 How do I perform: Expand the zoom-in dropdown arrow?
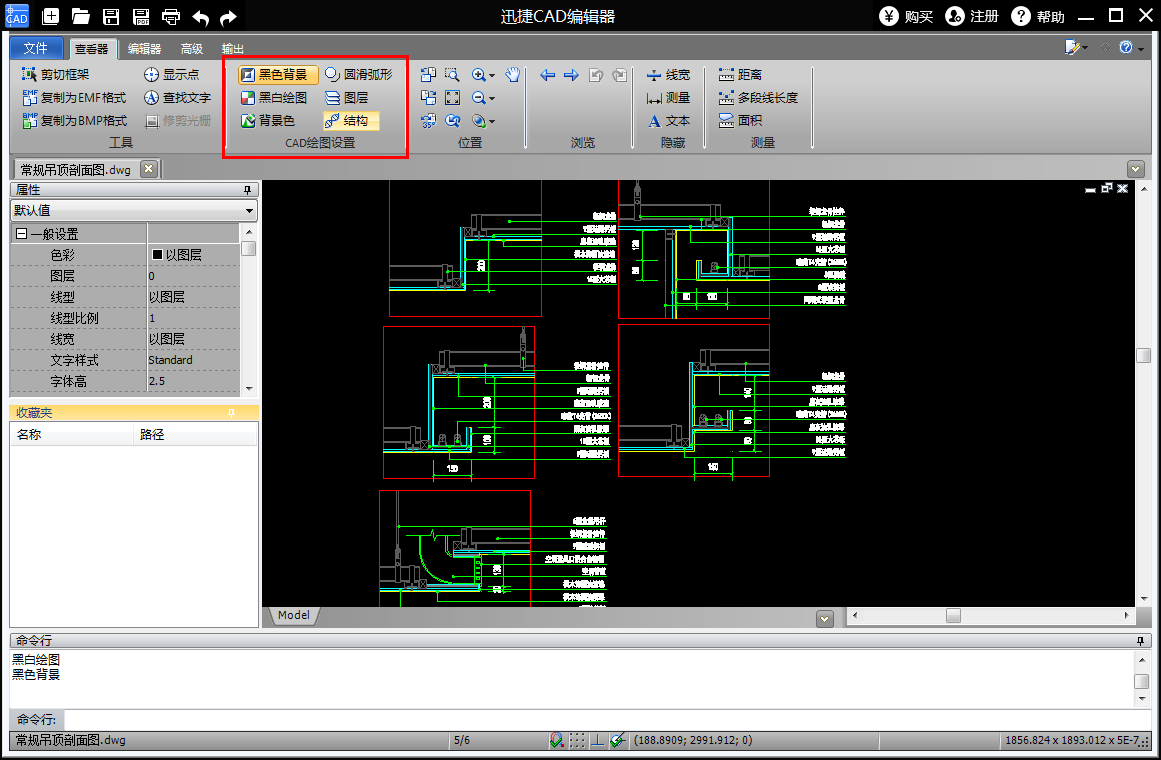[x=493, y=75]
